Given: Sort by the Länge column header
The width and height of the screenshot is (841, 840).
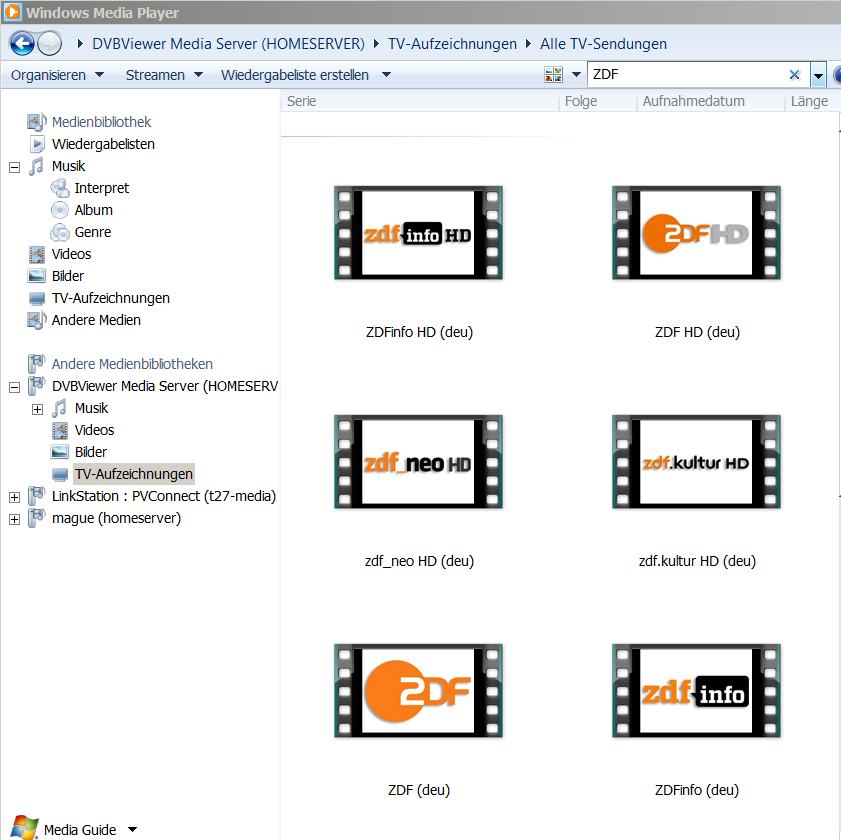Looking at the screenshot, I should point(812,101).
